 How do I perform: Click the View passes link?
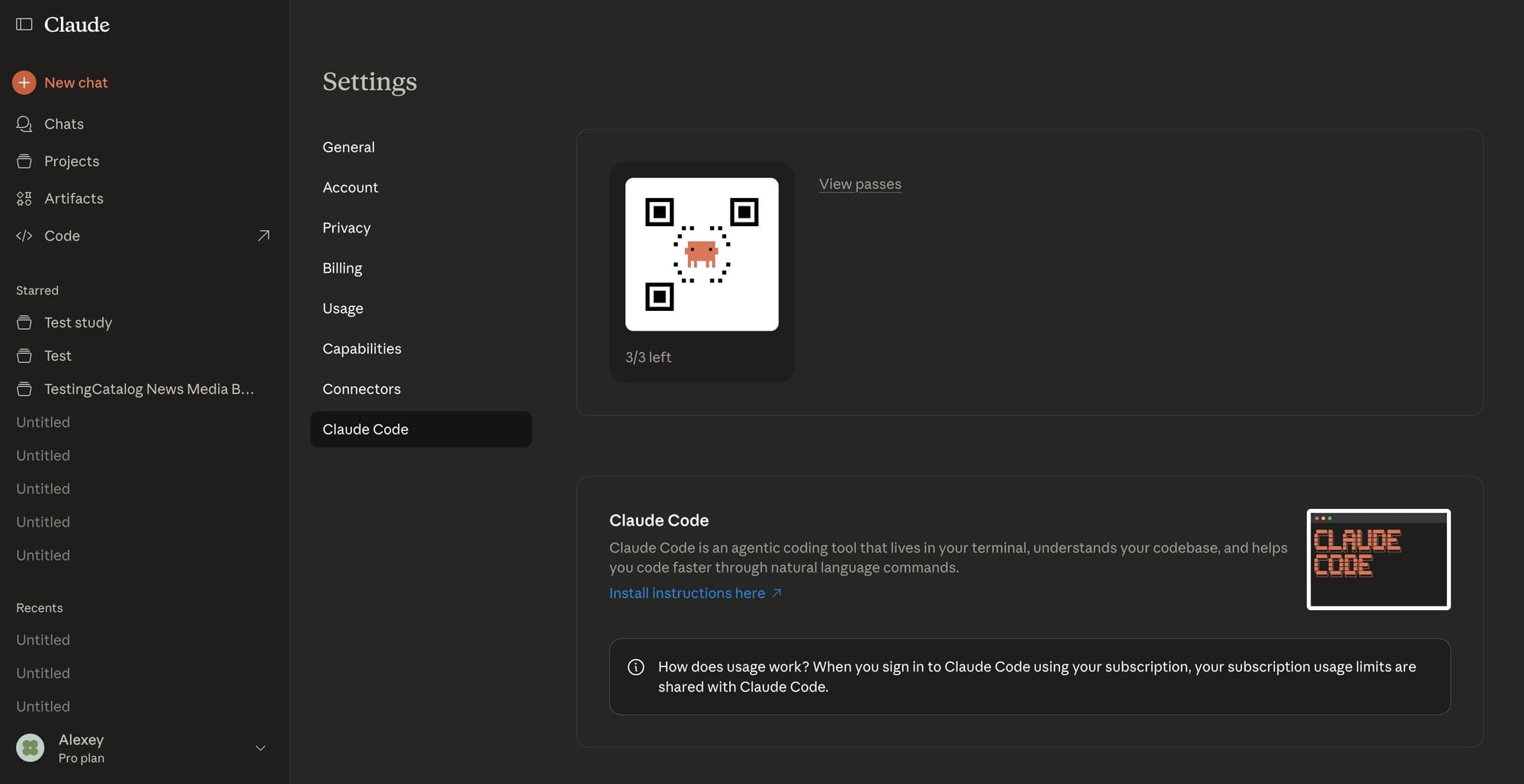click(860, 184)
